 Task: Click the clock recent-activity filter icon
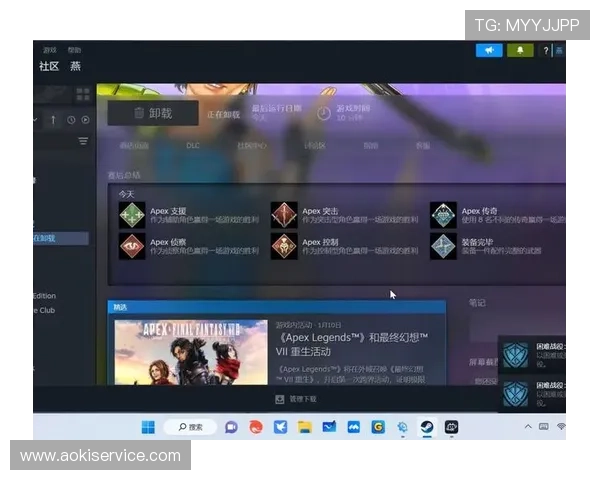tap(71, 120)
